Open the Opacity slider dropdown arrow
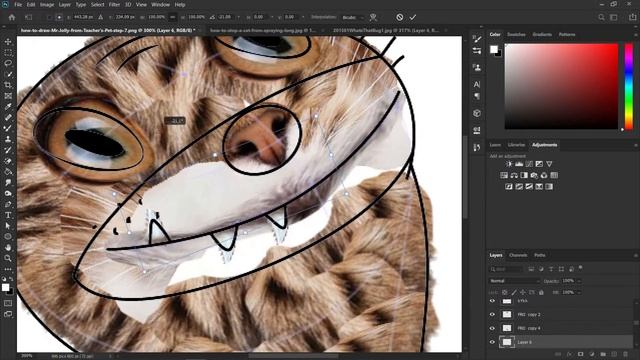 pyautogui.click(x=579, y=281)
